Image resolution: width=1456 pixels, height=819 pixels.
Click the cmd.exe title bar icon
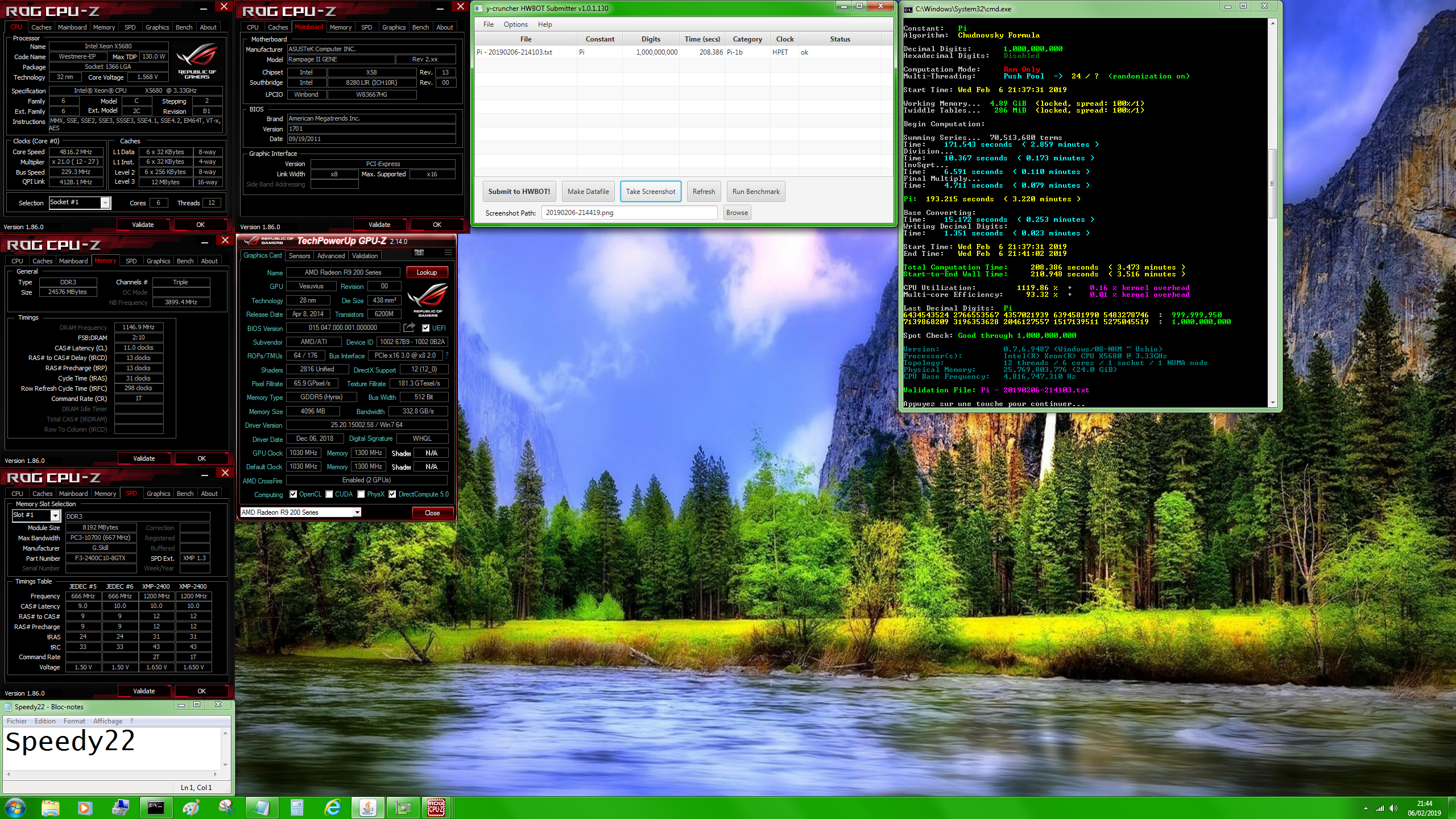[908, 9]
